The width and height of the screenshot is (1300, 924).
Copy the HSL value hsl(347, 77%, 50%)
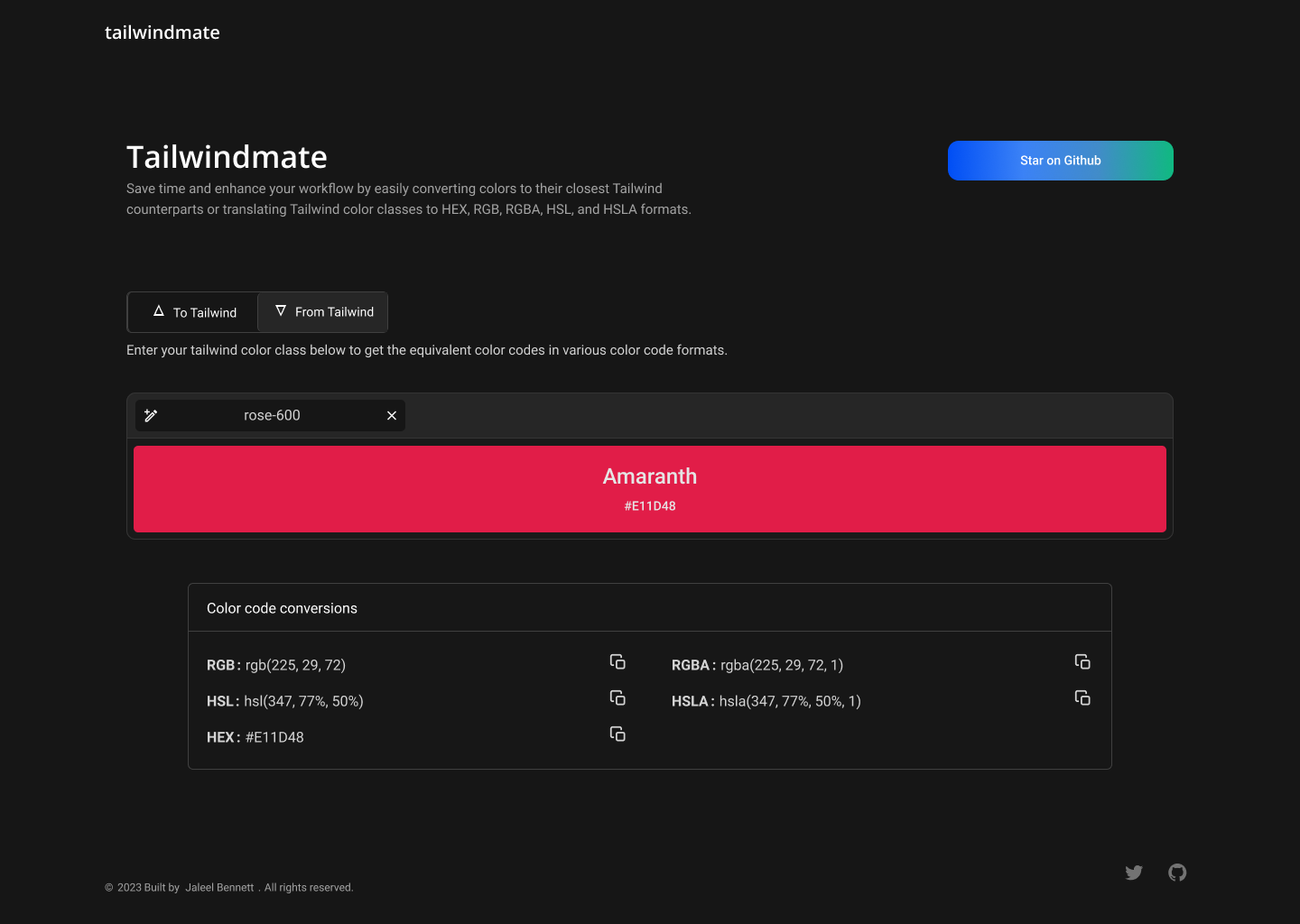click(x=617, y=698)
